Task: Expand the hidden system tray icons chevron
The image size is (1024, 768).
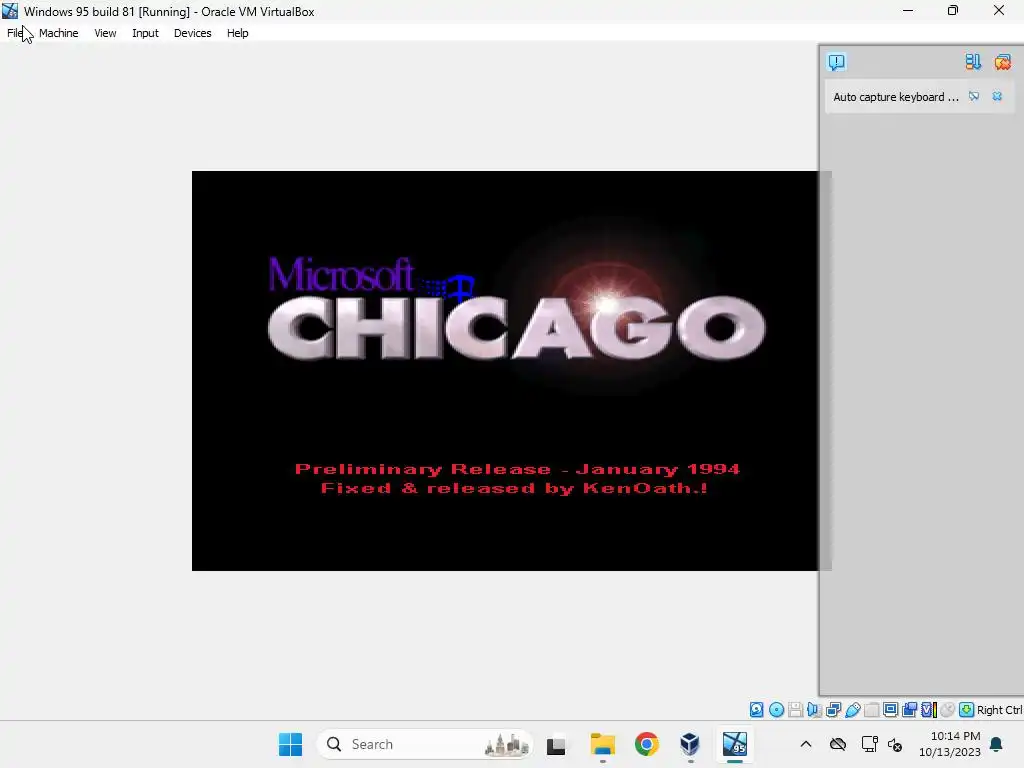Action: point(806,744)
